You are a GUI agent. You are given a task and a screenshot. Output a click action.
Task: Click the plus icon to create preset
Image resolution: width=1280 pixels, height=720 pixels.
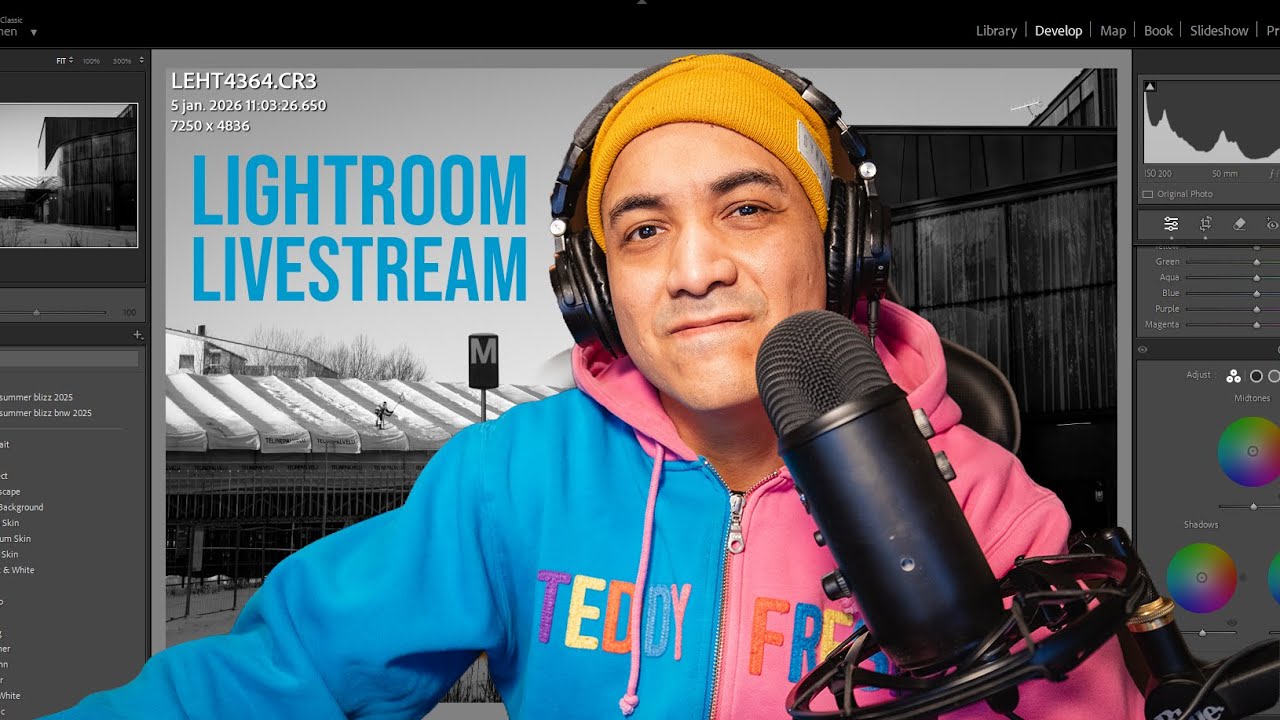pyautogui.click(x=137, y=335)
